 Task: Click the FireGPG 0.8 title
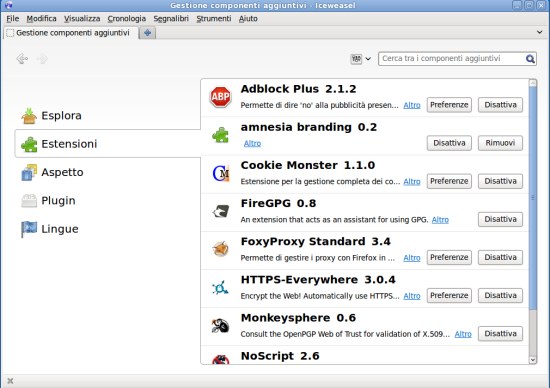[278, 203]
